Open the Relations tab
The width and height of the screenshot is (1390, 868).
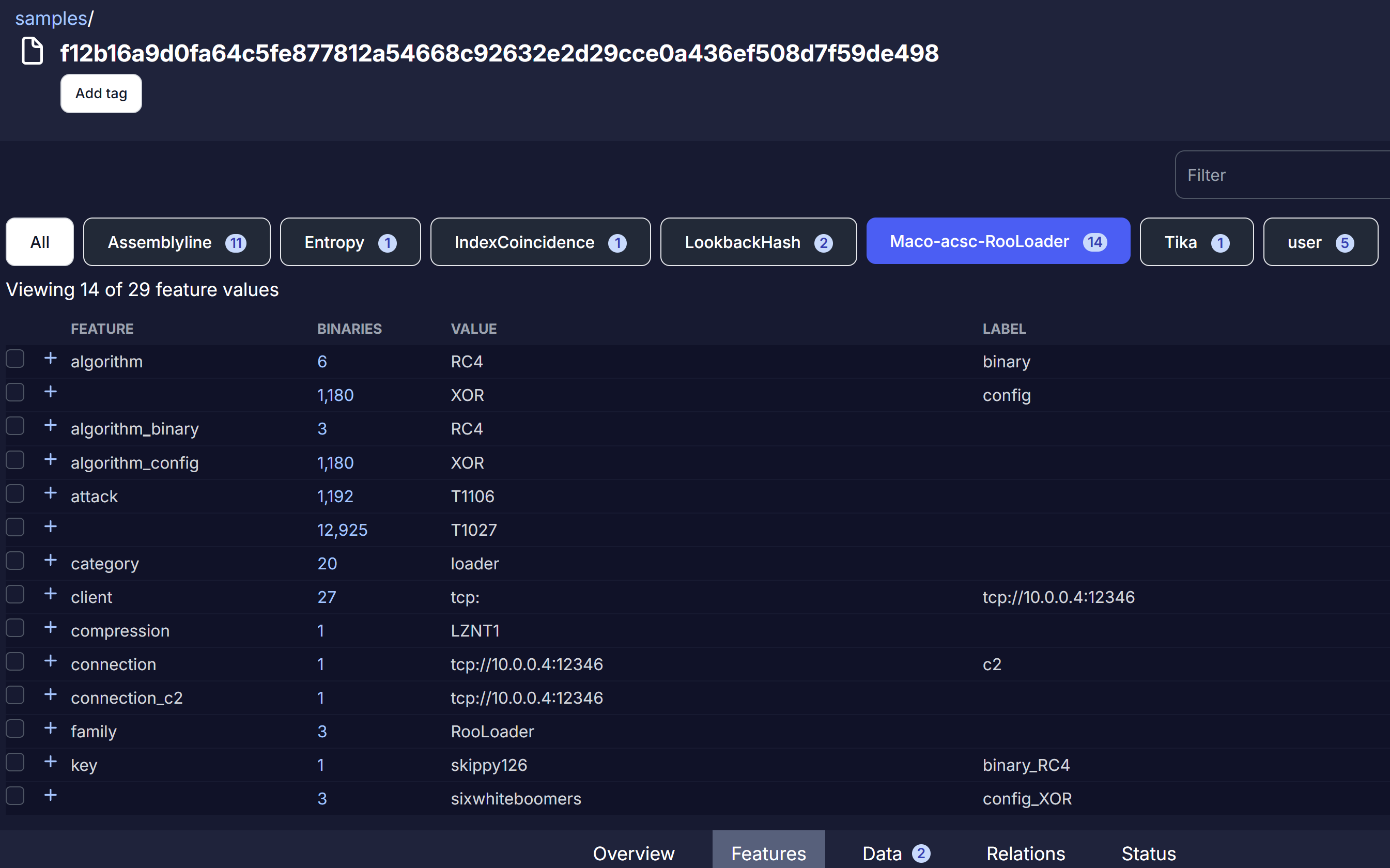1025,853
